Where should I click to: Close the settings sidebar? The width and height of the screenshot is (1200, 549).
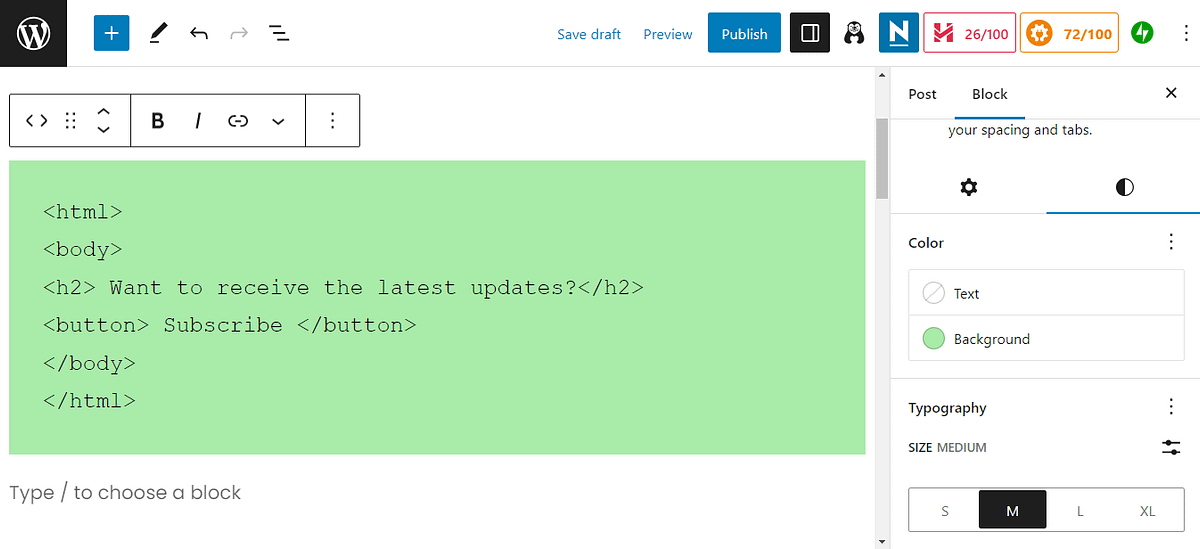pyautogui.click(x=1171, y=93)
